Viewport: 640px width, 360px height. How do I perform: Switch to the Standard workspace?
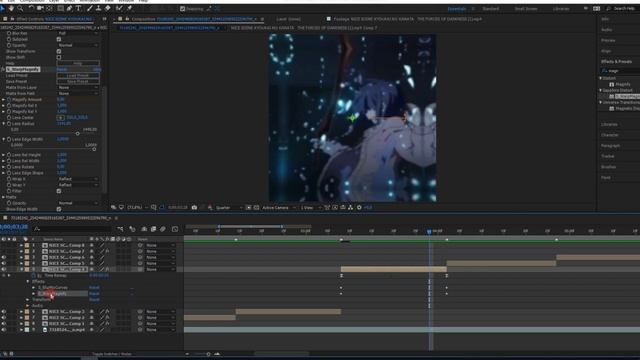[x=491, y=9]
